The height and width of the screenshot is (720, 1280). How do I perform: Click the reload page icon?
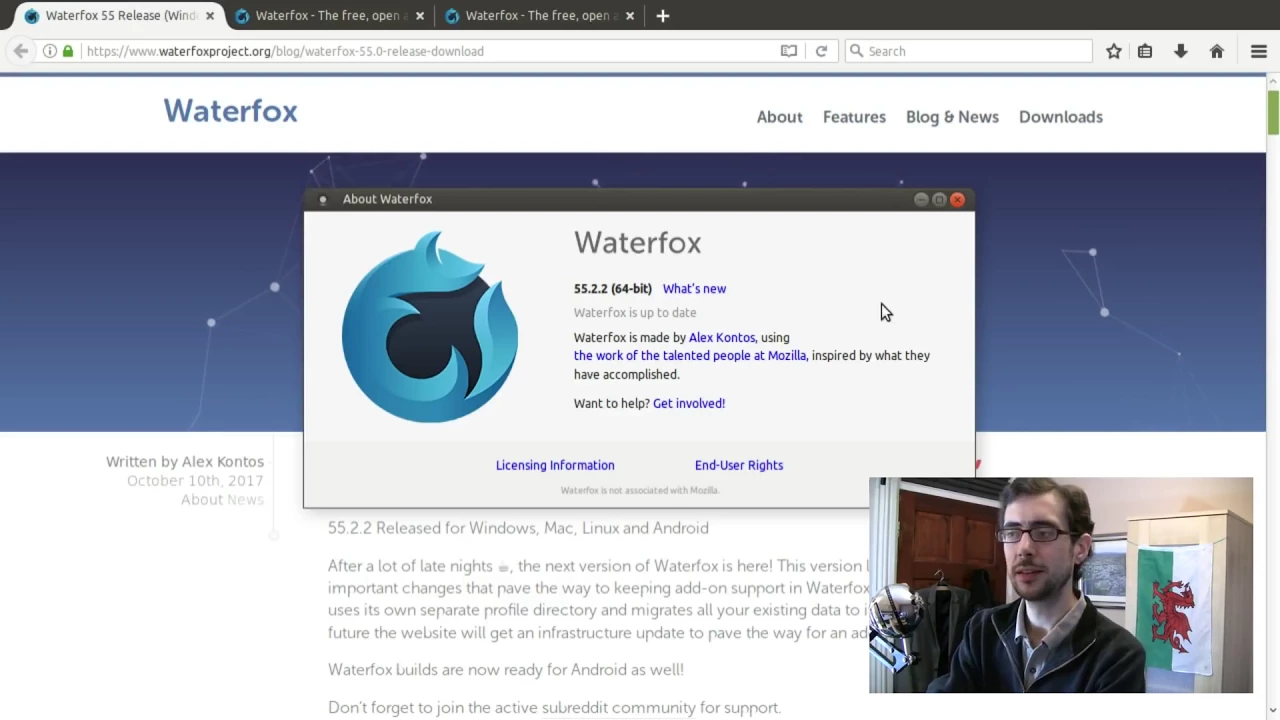[x=821, y=51]
